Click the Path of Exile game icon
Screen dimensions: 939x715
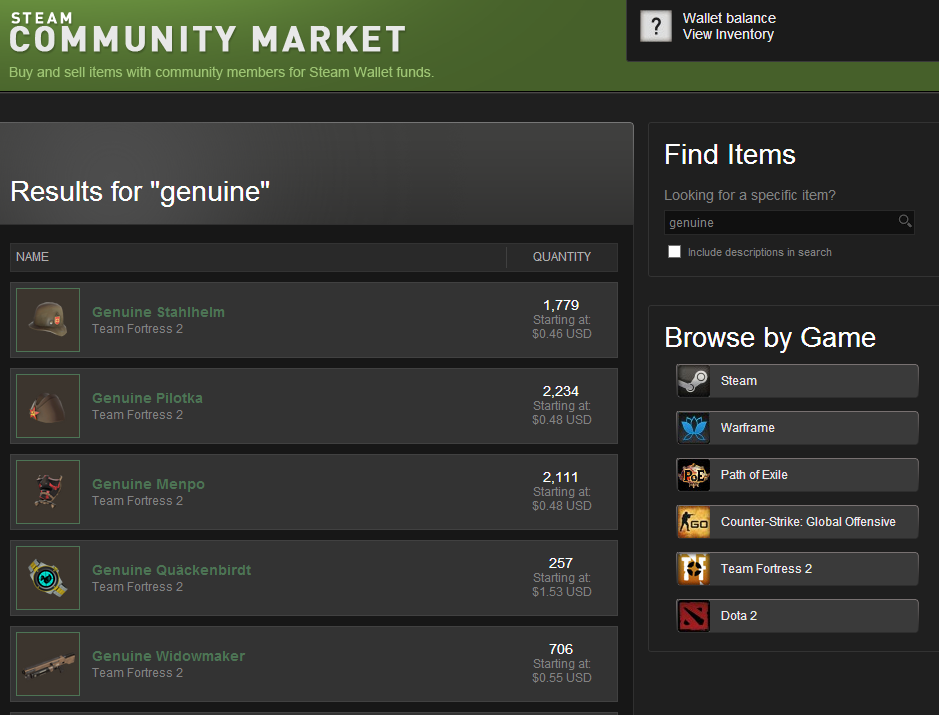693,475
